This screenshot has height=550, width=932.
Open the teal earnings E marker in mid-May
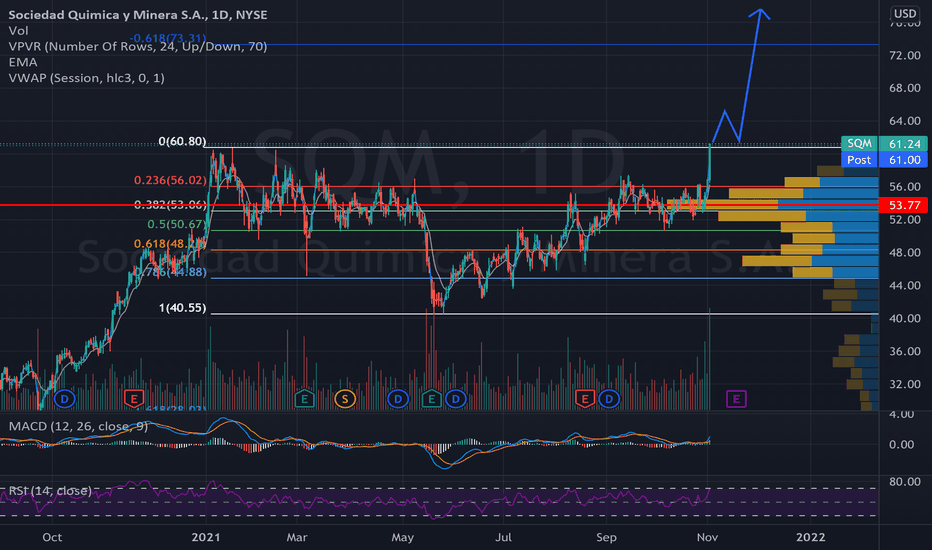pyautogui.click(x=431, y=399)
